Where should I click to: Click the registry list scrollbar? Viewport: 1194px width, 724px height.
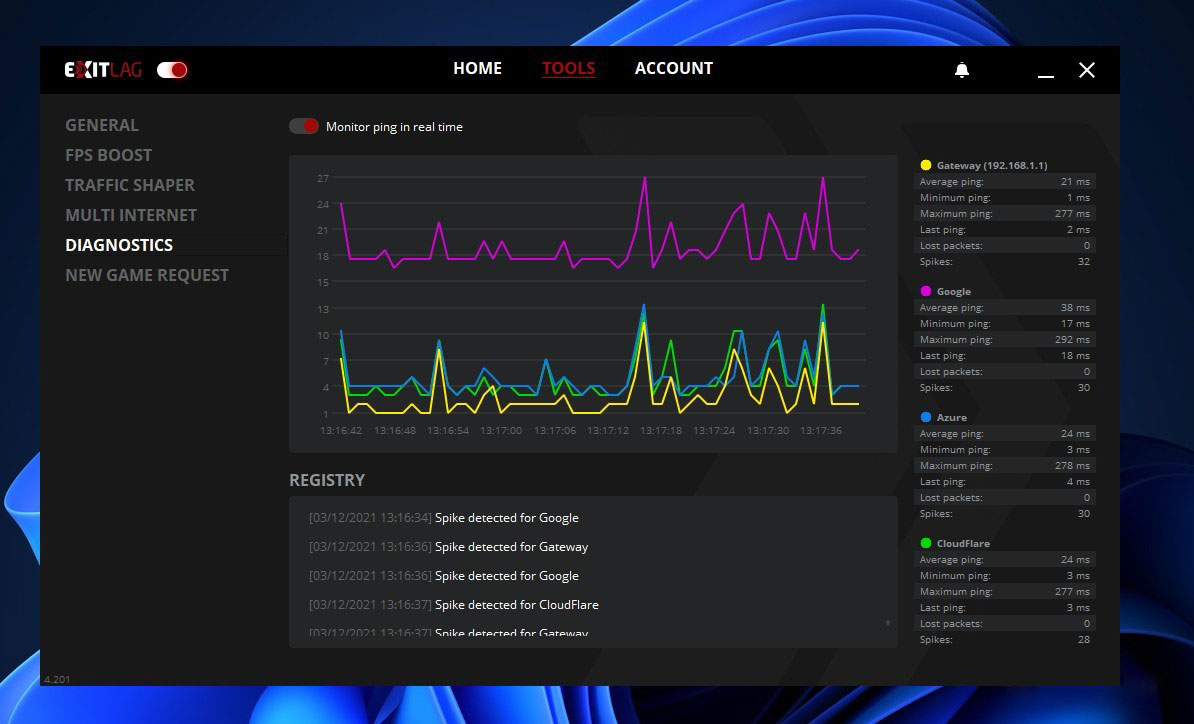point(887,622)
